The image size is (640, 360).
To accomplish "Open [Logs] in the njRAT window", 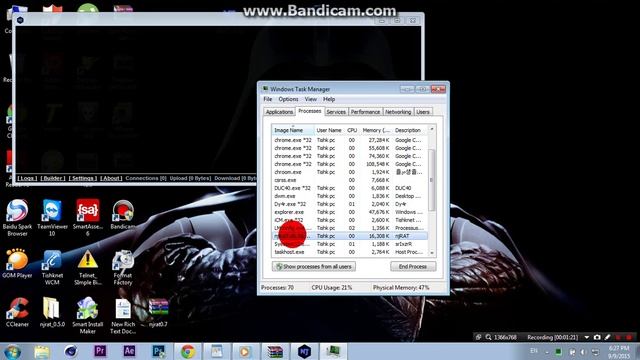I will pos(27,178).
